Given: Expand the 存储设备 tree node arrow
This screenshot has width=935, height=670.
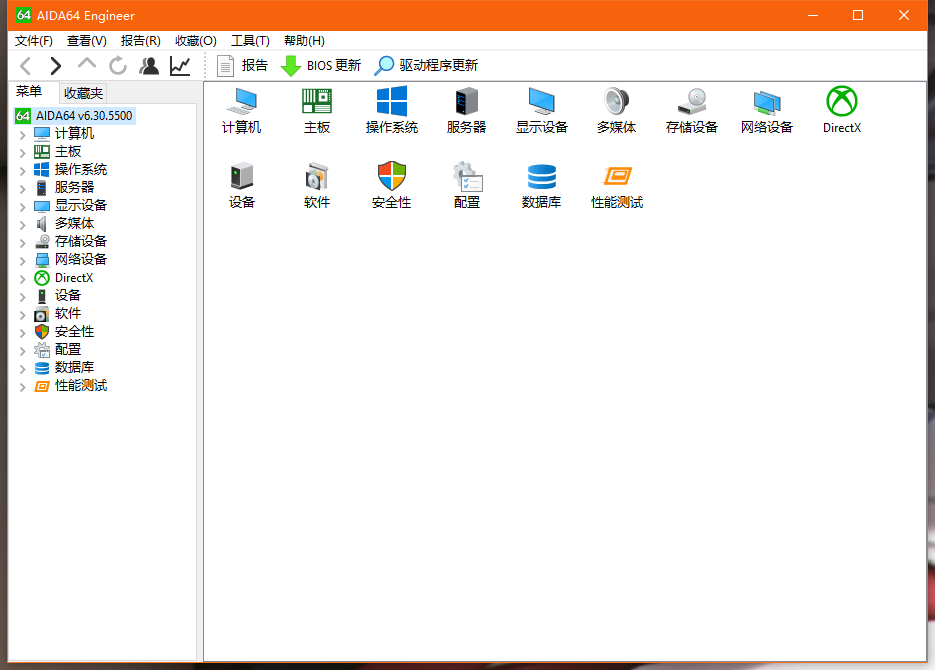Looking at the screenshot, I should (x=23, y=242).
